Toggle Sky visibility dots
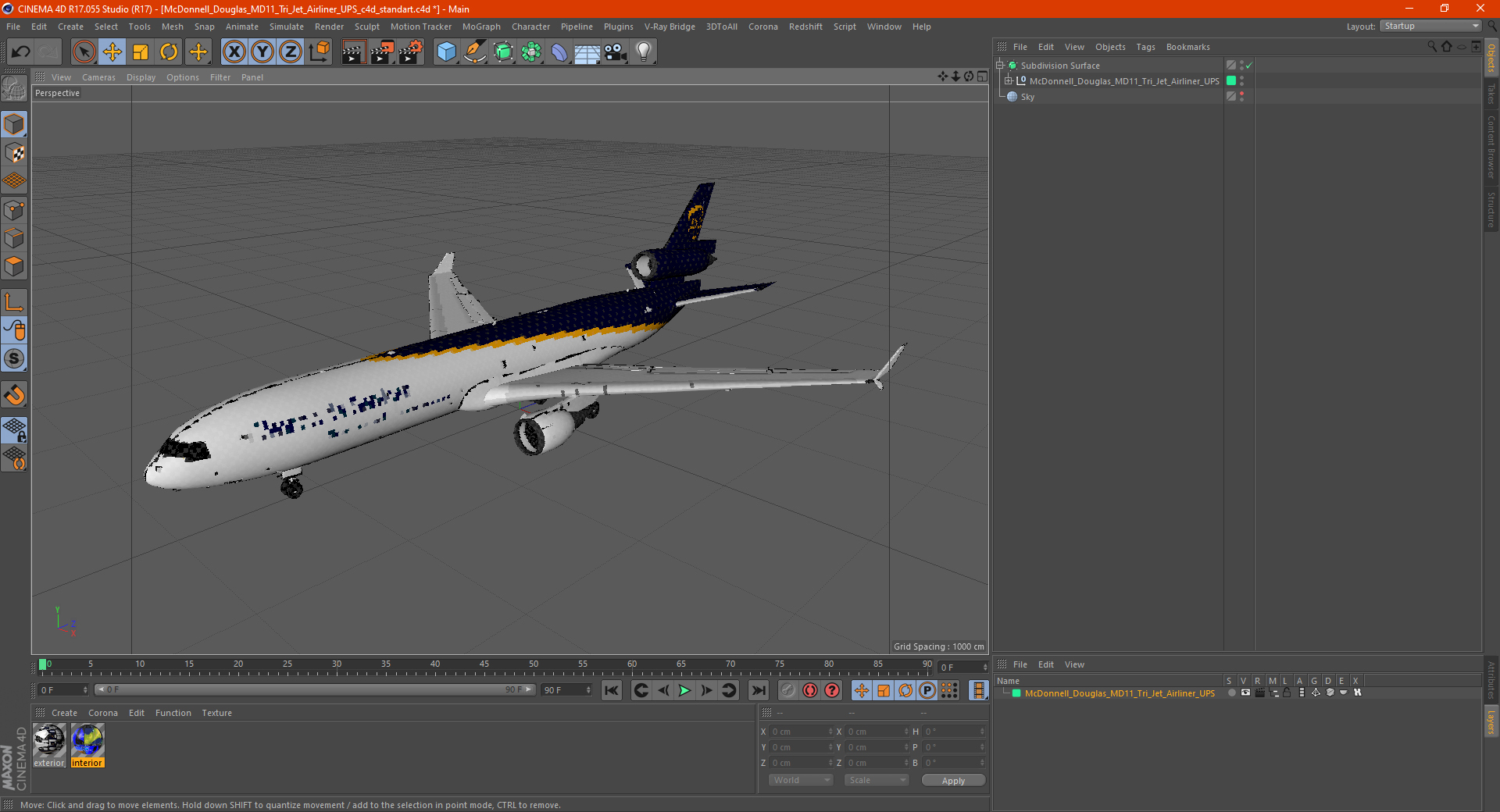Viewport: 1500px width, 812px height. coord(1241,97)
